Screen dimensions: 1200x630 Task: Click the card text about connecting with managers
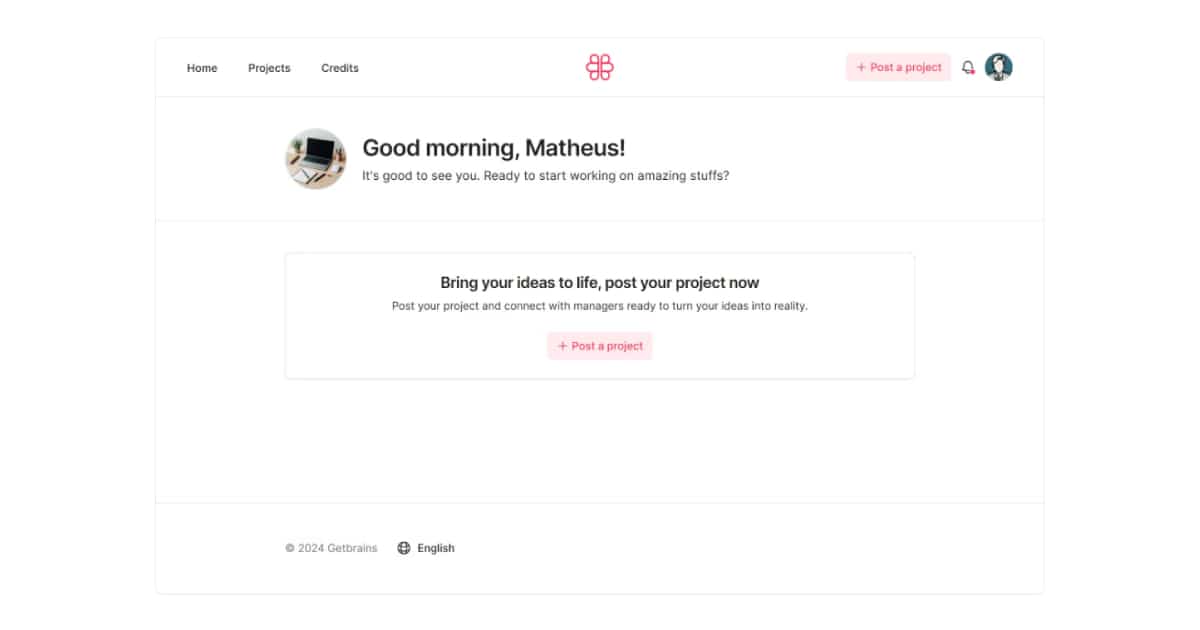point(600,306)
